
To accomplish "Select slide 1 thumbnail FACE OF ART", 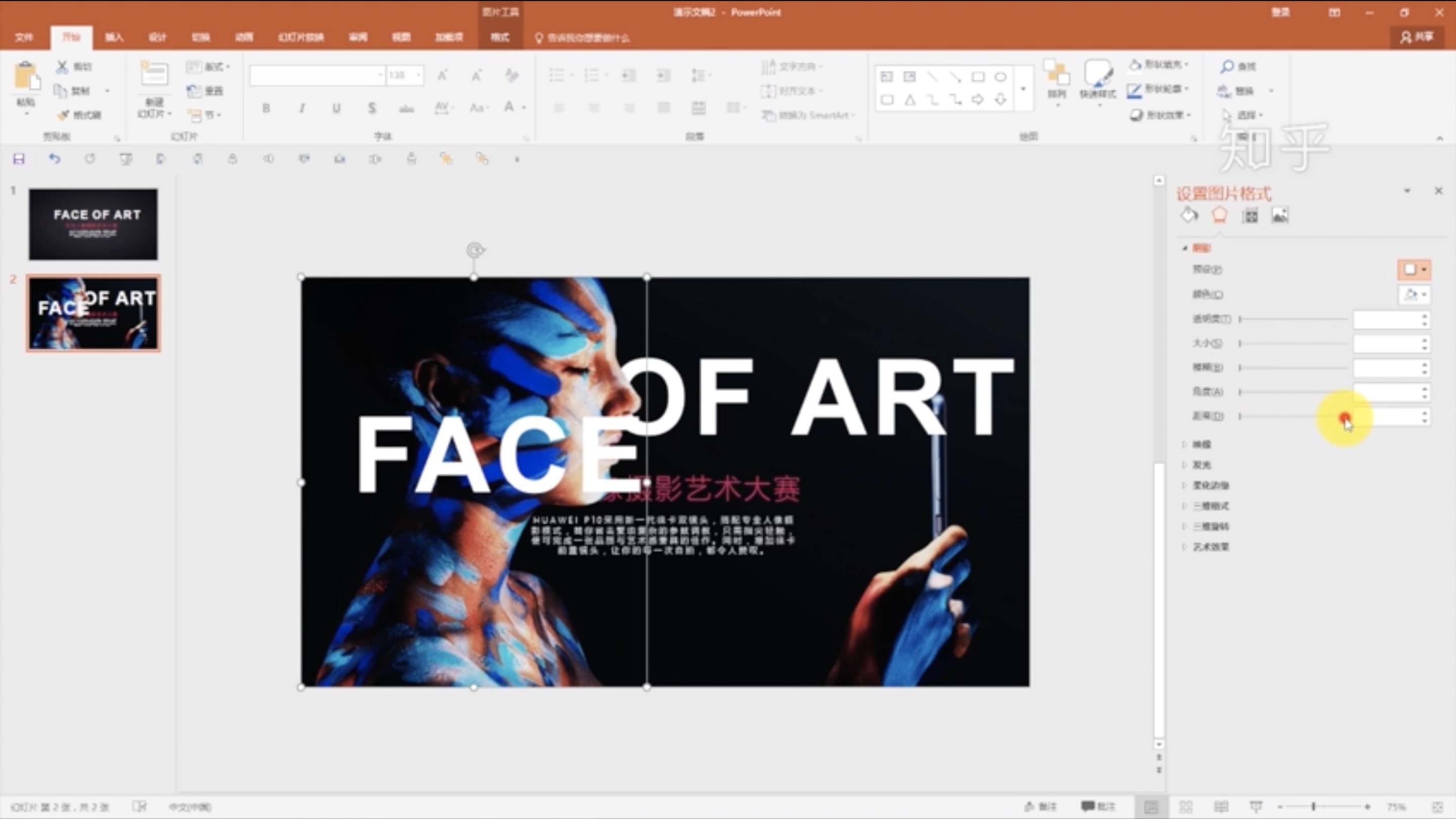I will (x=93, y=225).
